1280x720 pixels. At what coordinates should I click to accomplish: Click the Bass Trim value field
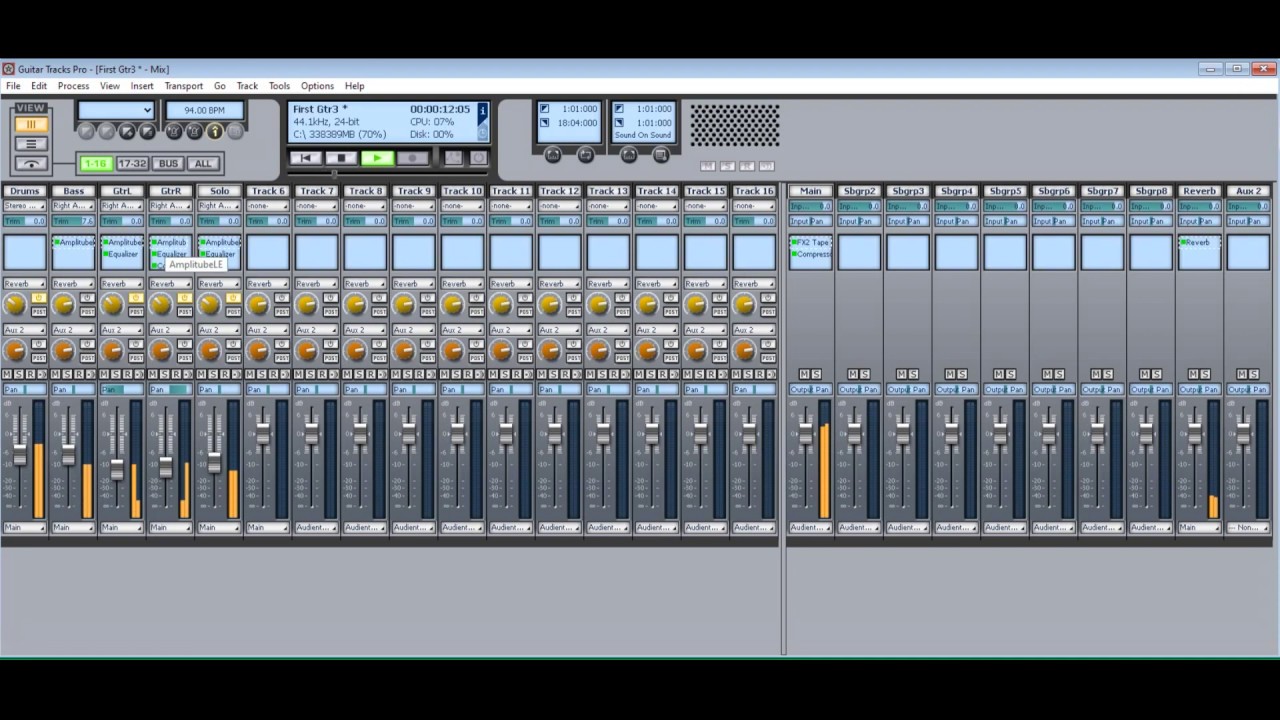click(73, 221)
